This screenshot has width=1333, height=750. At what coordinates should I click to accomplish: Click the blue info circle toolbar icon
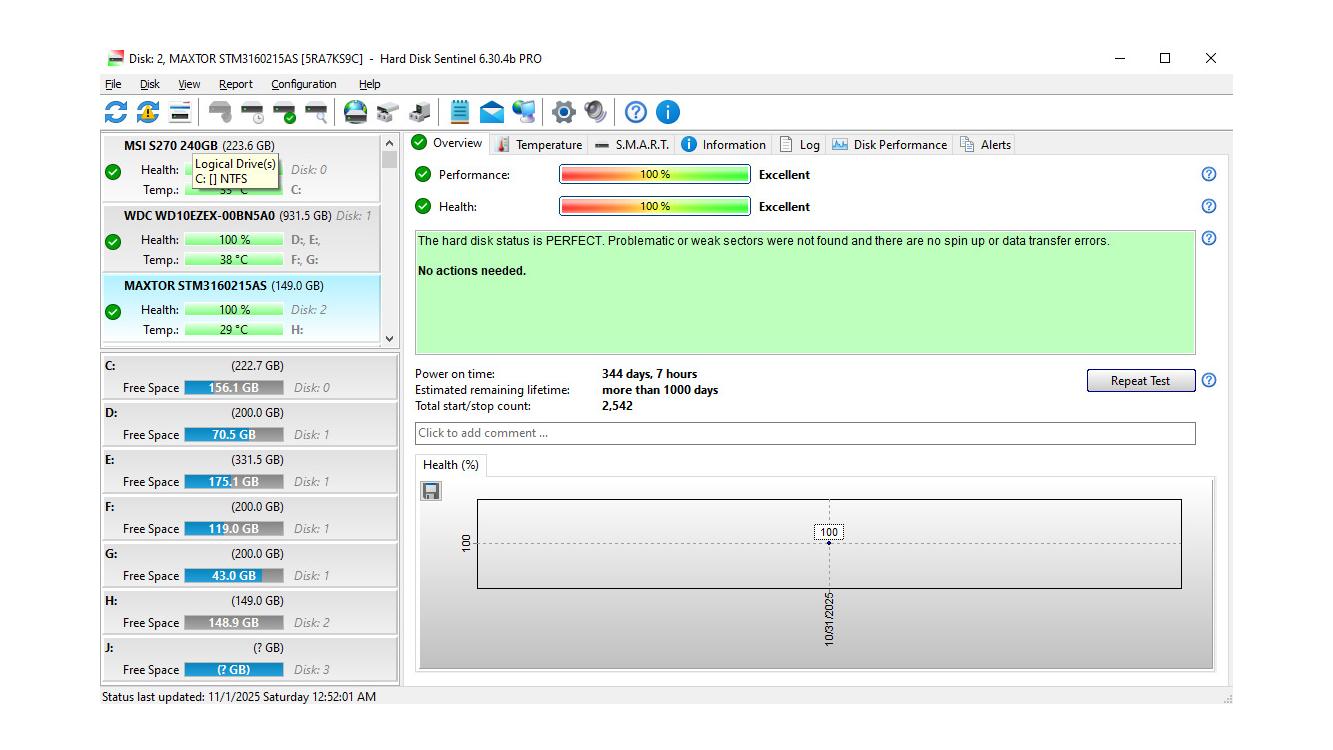(x=667, y=112)
